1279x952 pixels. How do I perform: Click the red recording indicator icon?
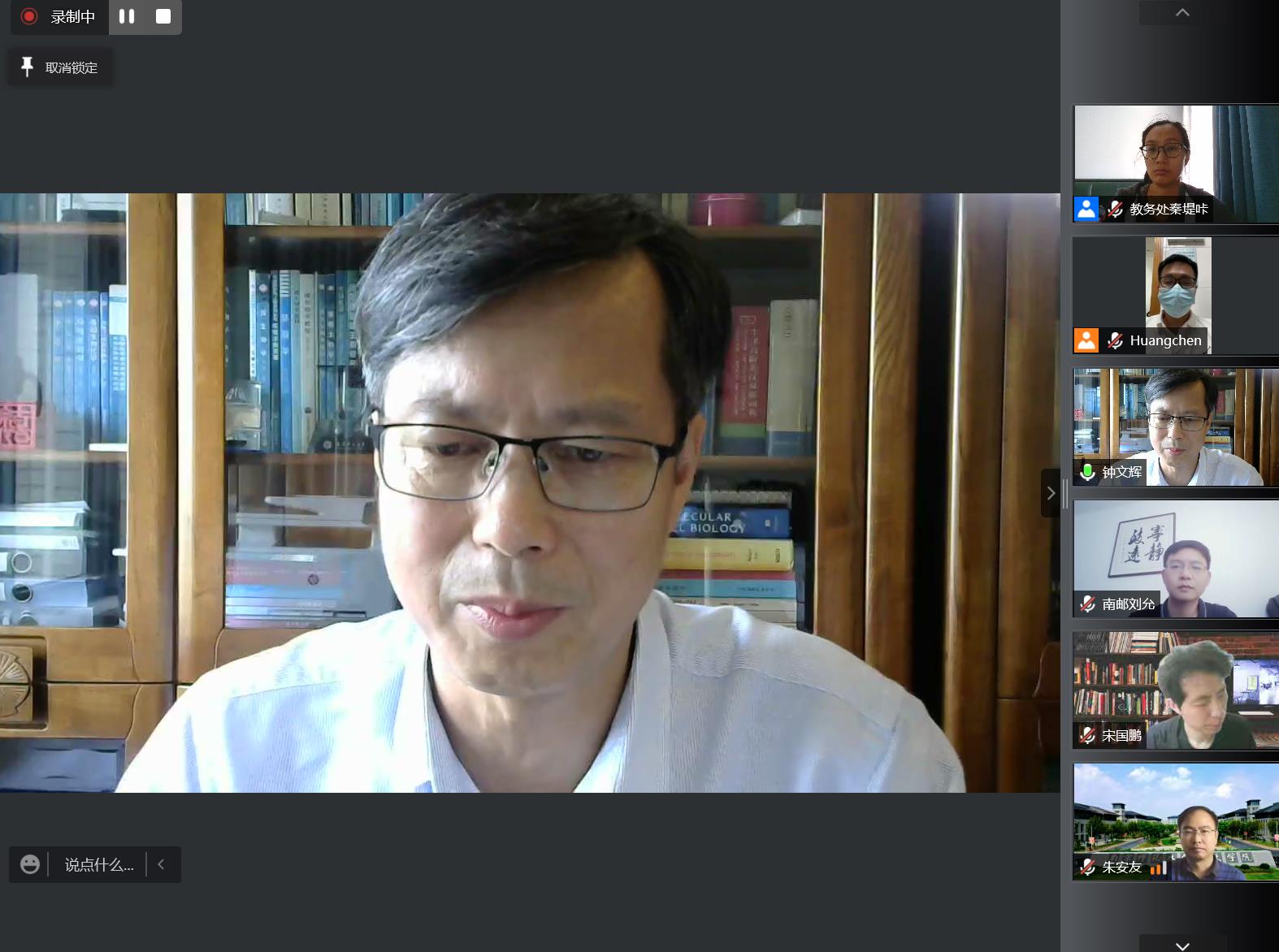click(x=29, y=16)
